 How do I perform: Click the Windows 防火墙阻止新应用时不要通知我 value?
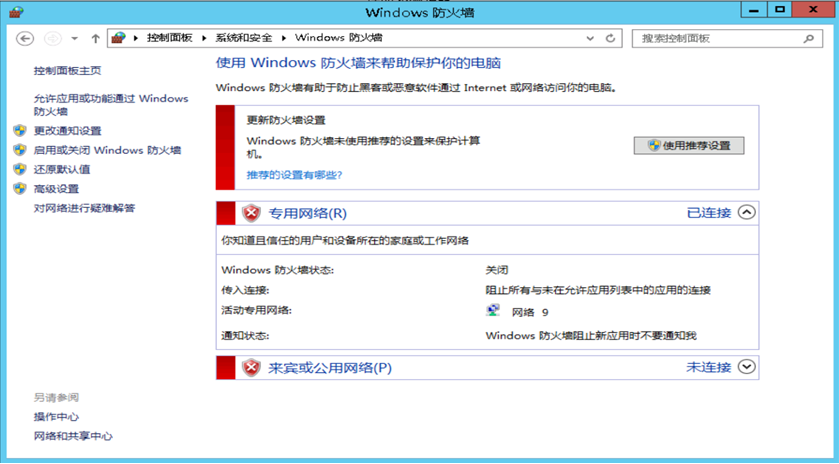click(x=591, y=336)
